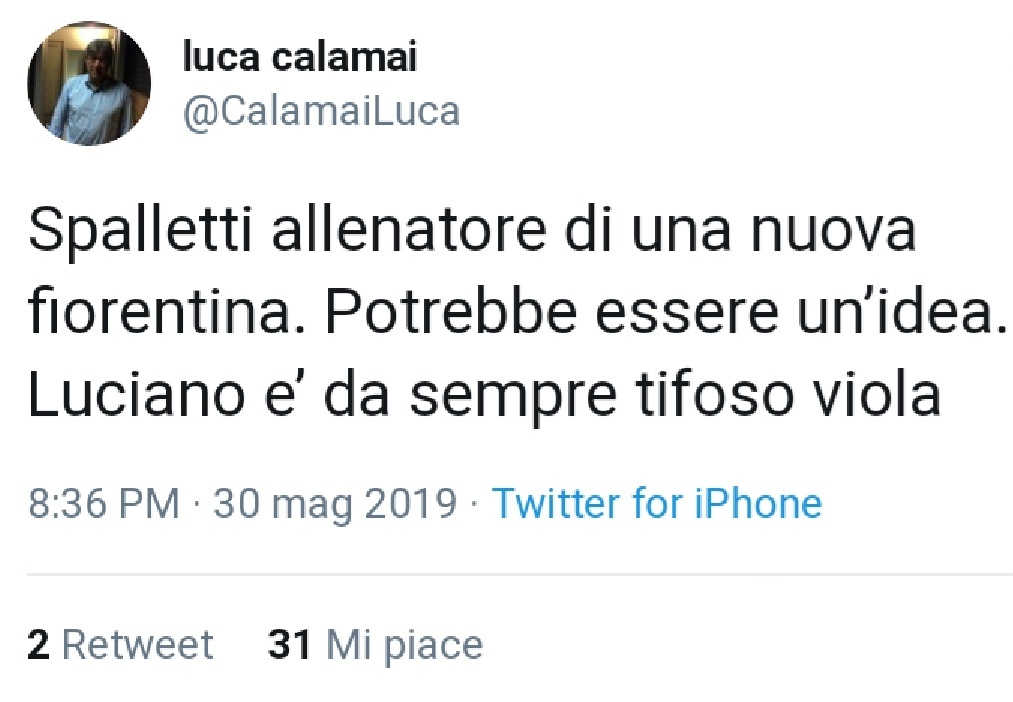The width and height of the screenshot is (1013, 702).
Task: Click the likes count number "31"
Action: click(x=290, y=645)
